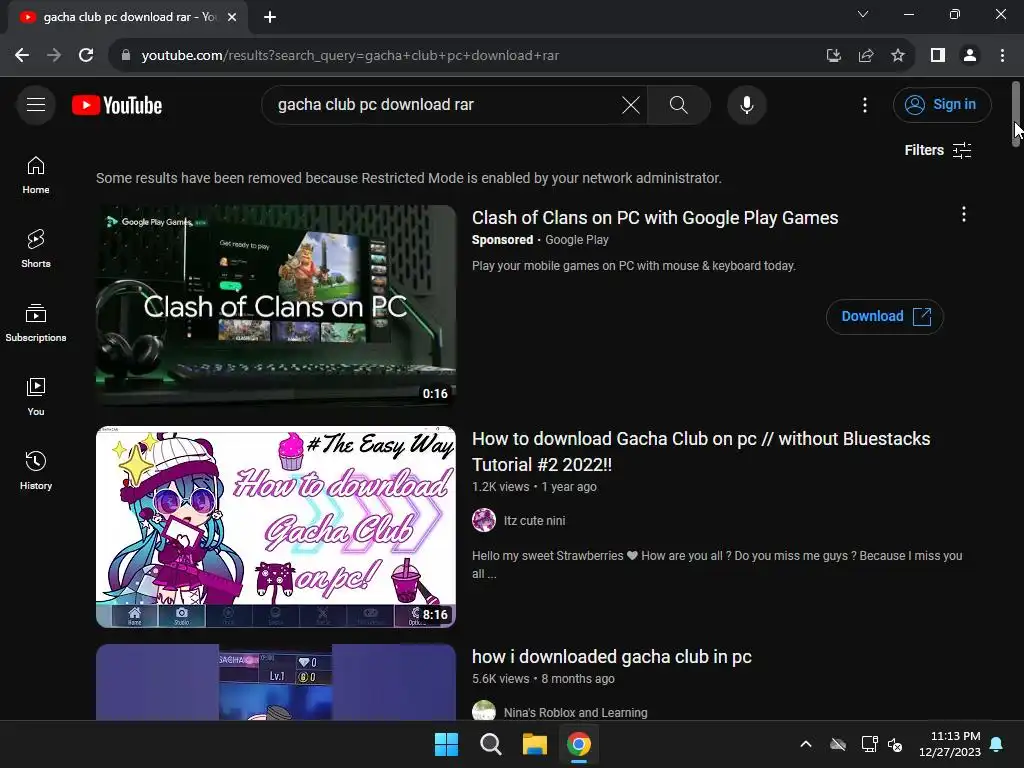Click the muted volume tray icon

[x=895, y=744]
